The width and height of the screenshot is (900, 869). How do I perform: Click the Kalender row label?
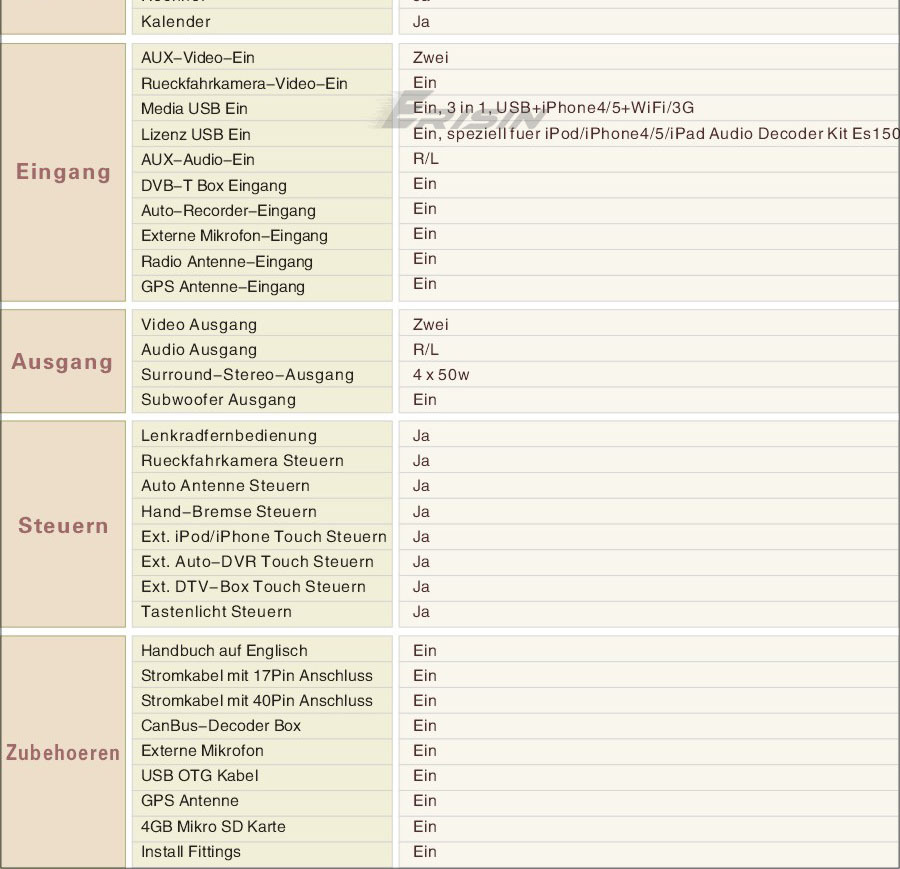[x=176, y=22]
